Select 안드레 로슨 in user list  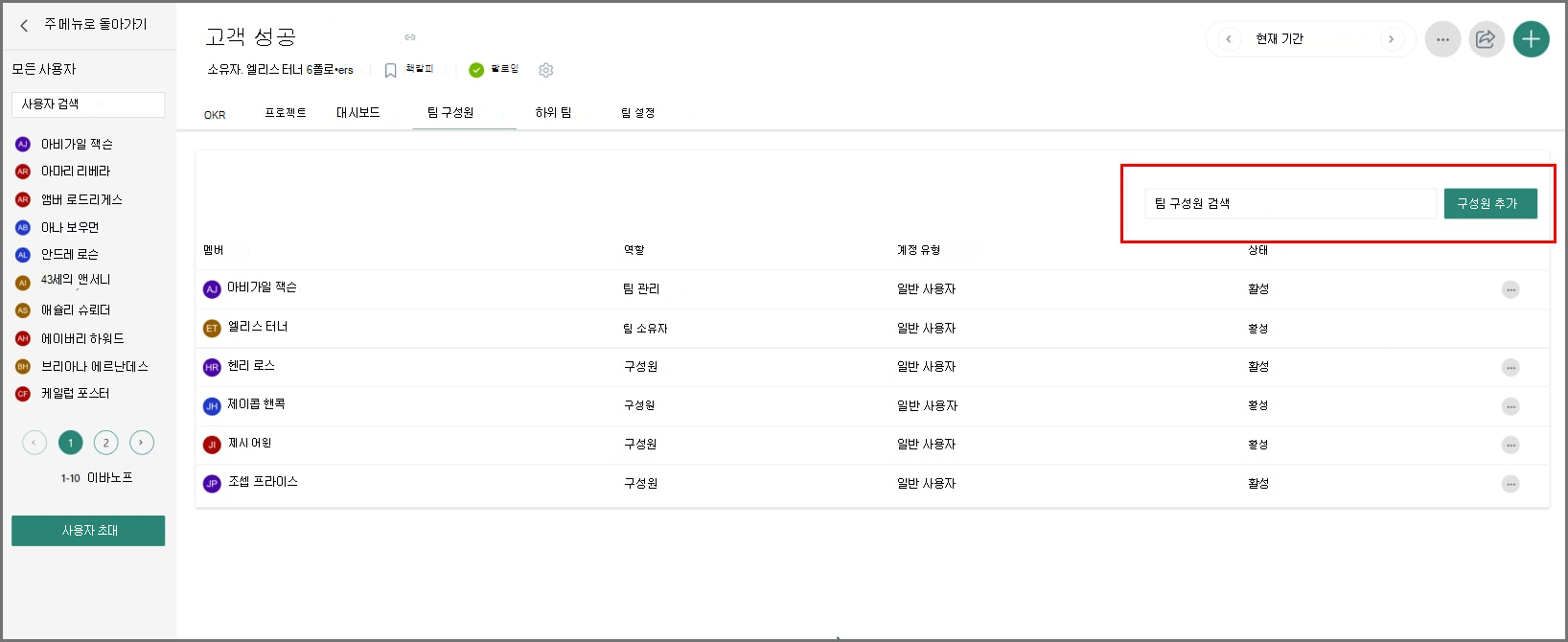[69, 255]
